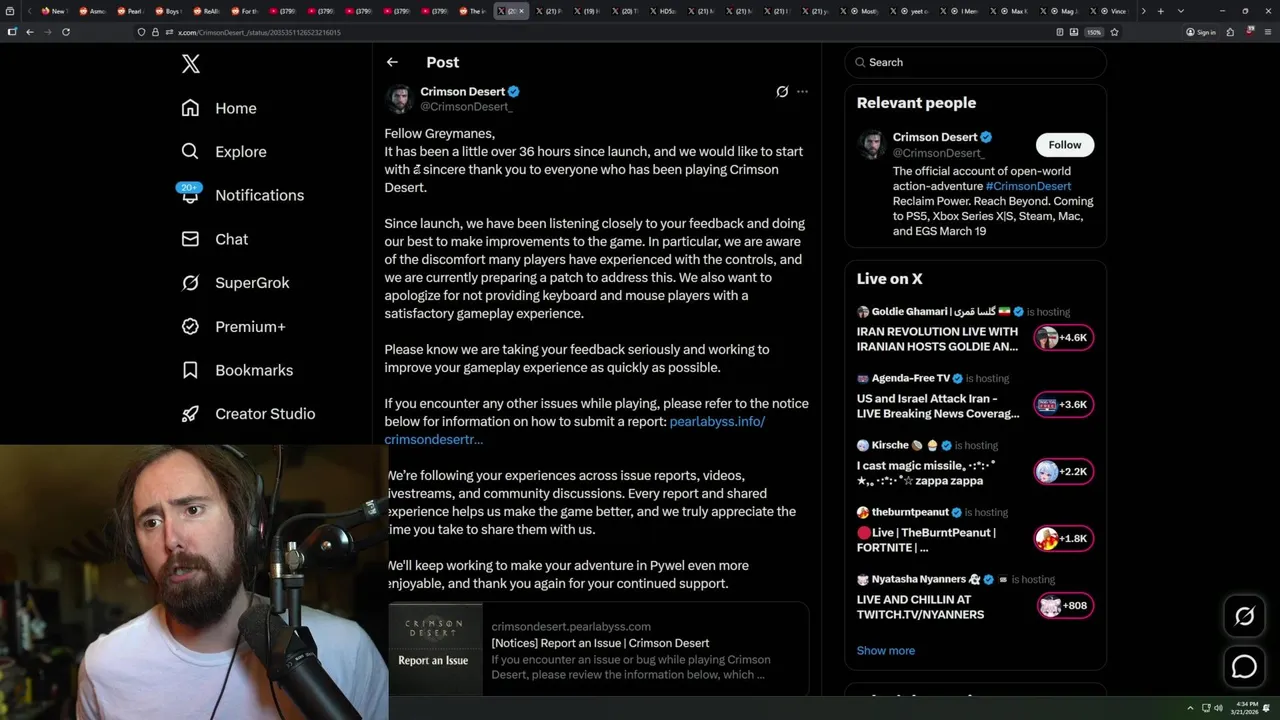Reset the 150% zoom level

1094,32
